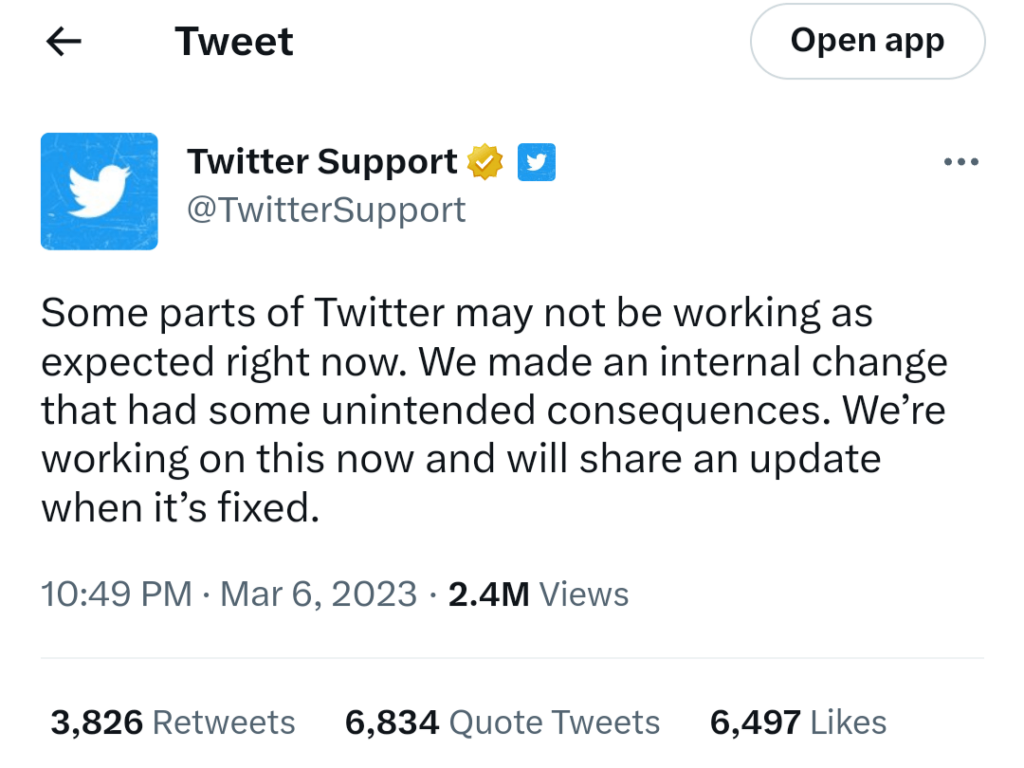Click 'will share an update' in the tweet
Image resolution: width=1024 pixels, height=768 pixels.
pyautogui.click(x=694, y=459)
